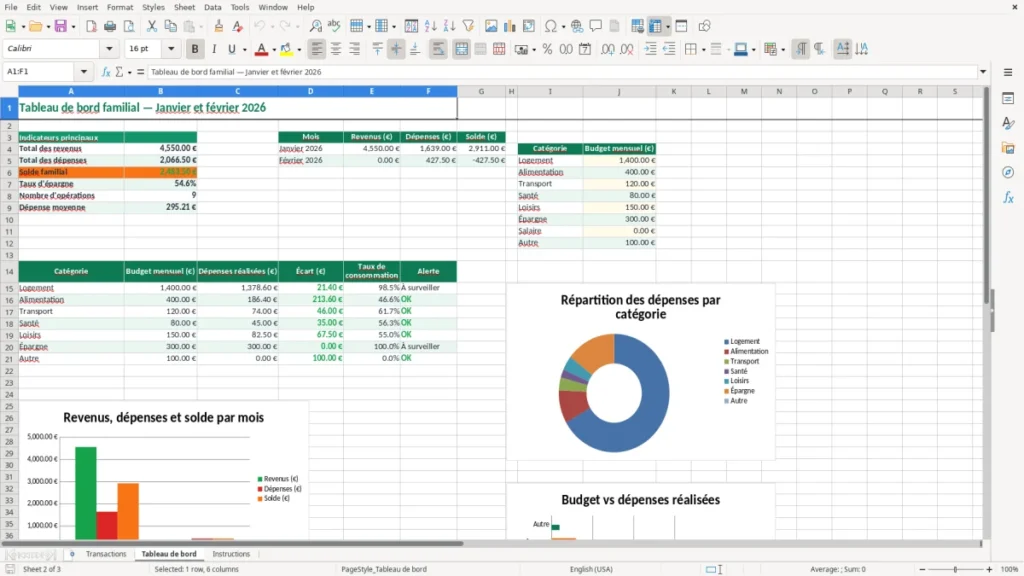The image size is (1024, 576).
Task: Expand the formula bar
Action: pyautogui.click(x=983, y=72)
